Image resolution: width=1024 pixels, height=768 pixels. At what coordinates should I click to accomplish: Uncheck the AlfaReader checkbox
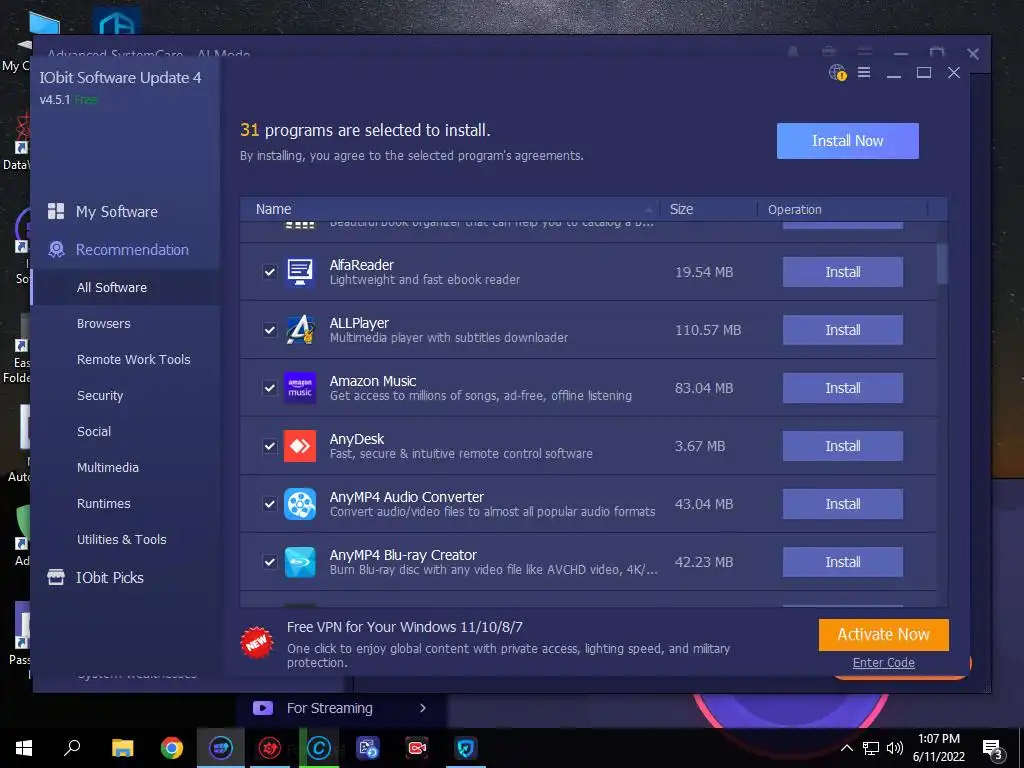tap(270, 272)
